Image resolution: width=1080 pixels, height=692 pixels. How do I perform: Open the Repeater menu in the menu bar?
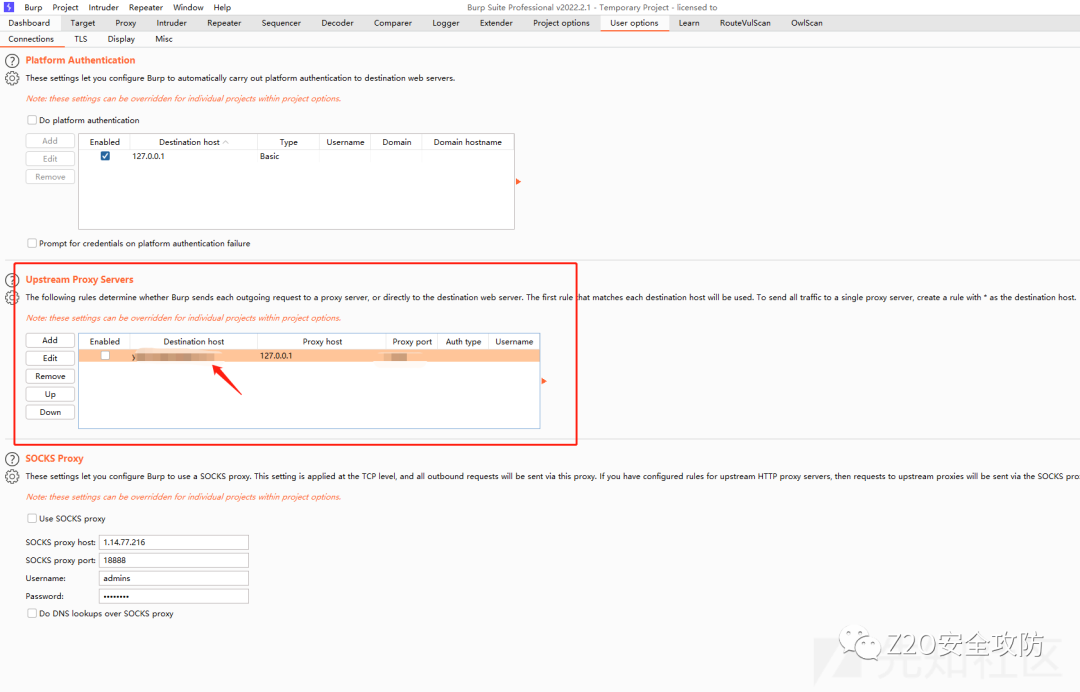tap(146, 8)
